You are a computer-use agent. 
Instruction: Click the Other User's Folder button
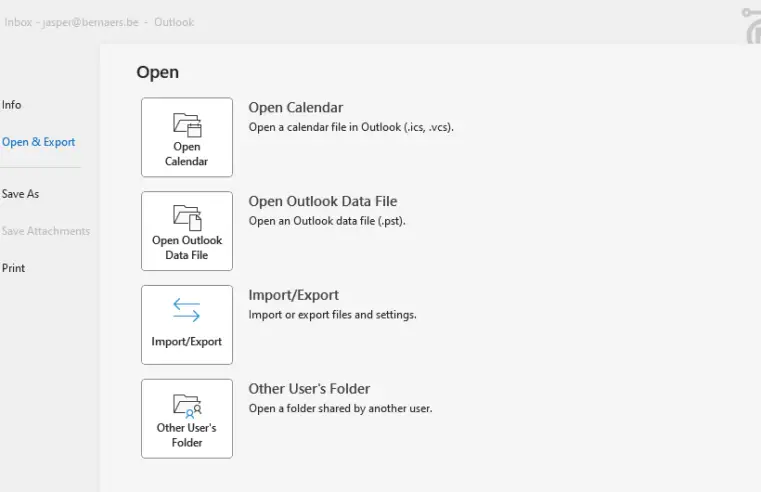pyautogui.click(x=187, y=419)
